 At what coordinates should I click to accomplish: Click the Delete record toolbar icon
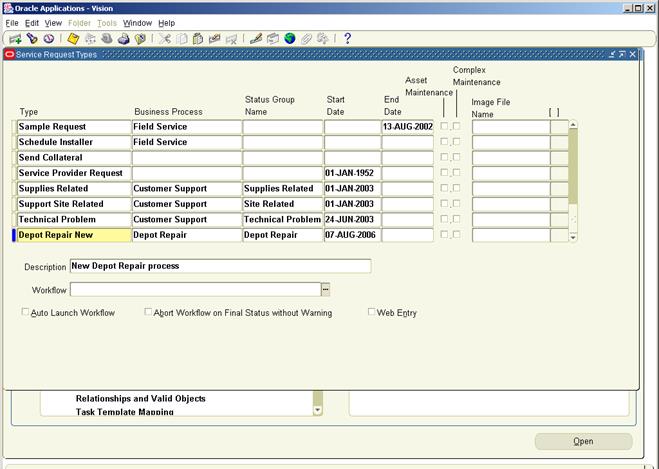231,39
